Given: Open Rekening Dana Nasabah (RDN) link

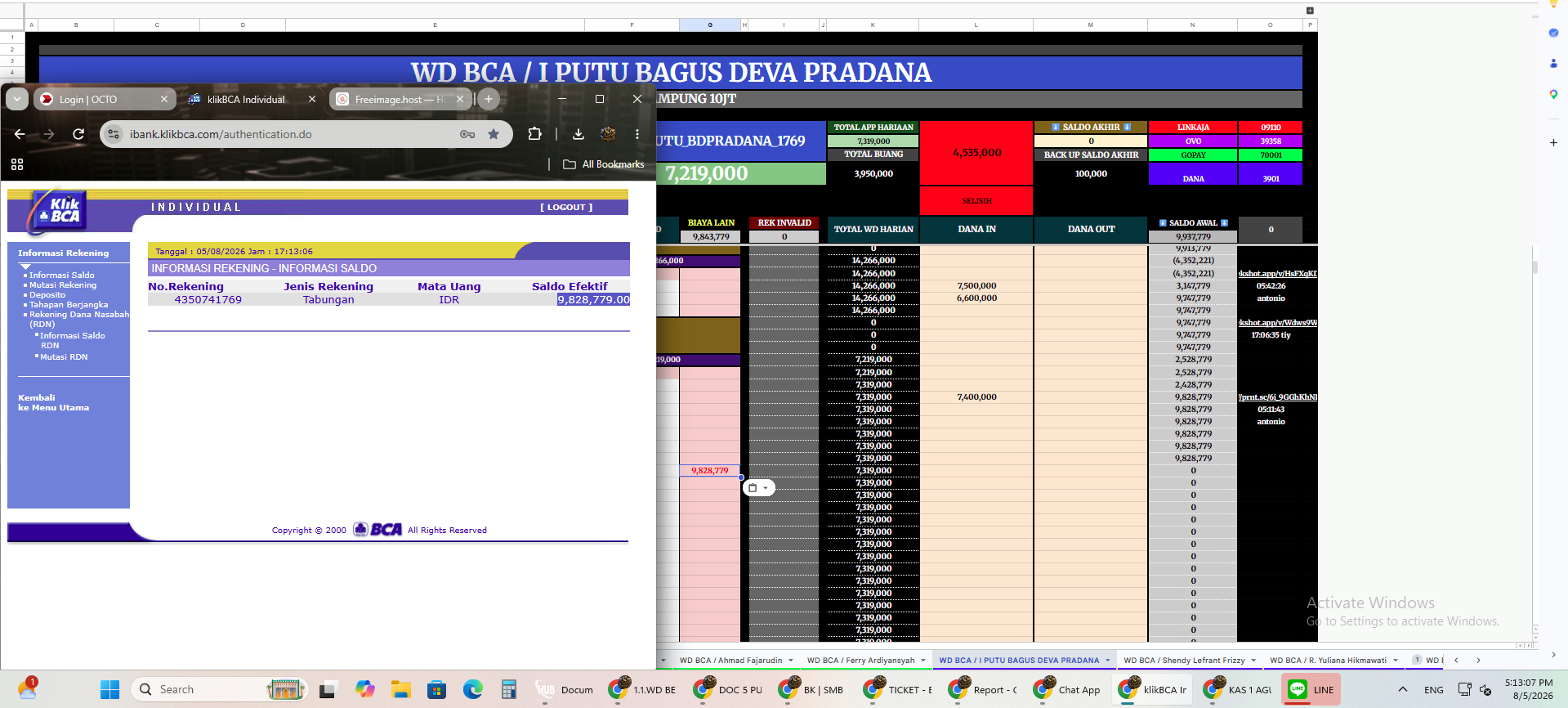Looking at the screenshot, I should click(79, 319).
